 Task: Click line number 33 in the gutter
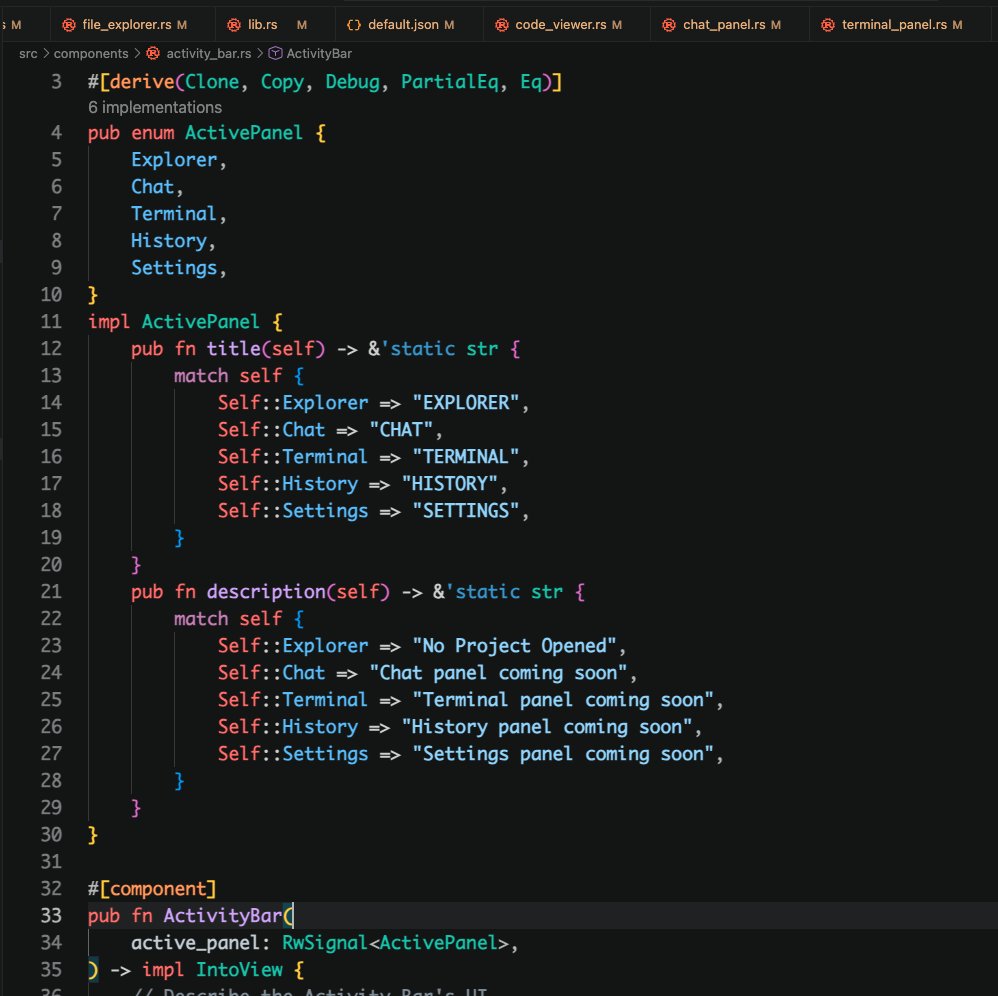pyautogui.click(x=51, y=915)
